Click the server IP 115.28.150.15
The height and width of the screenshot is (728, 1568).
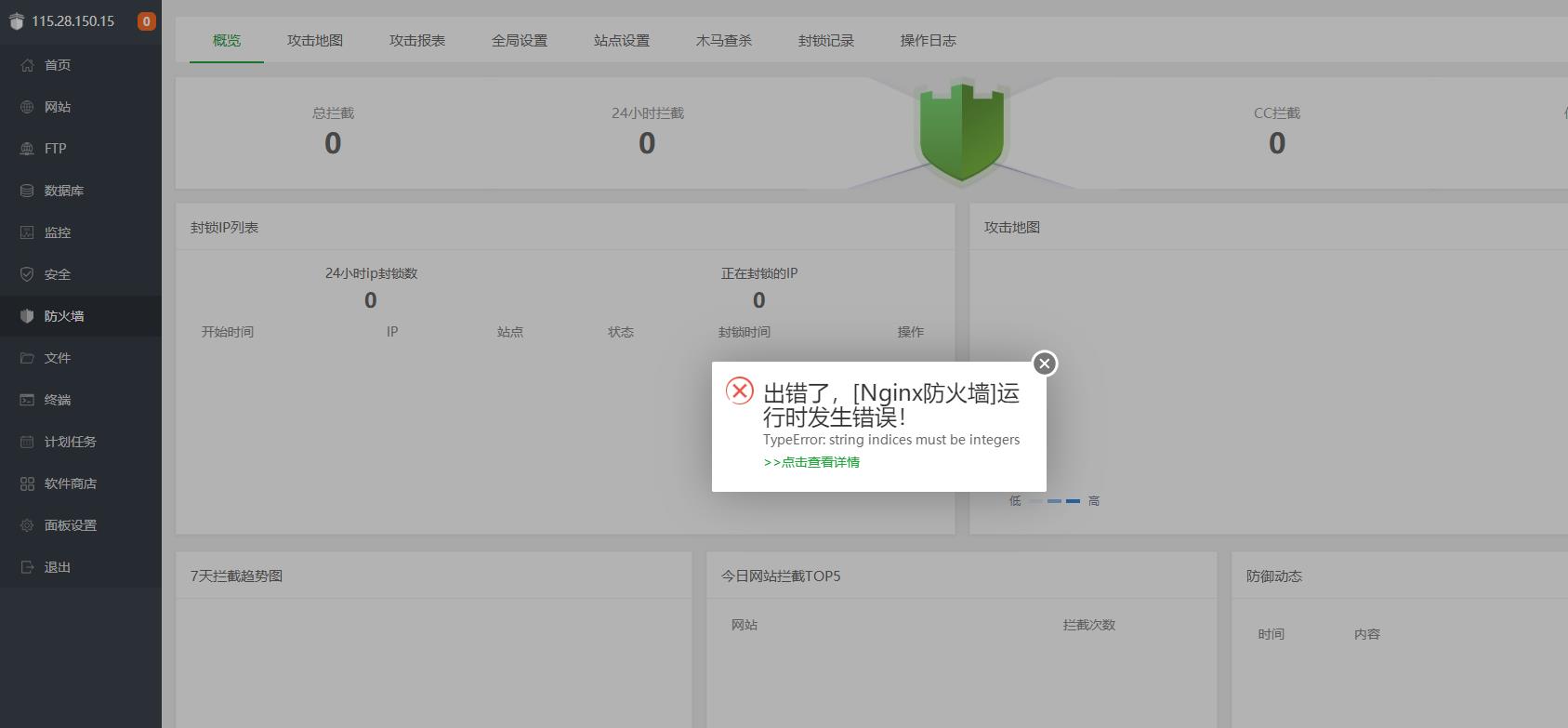72,21
